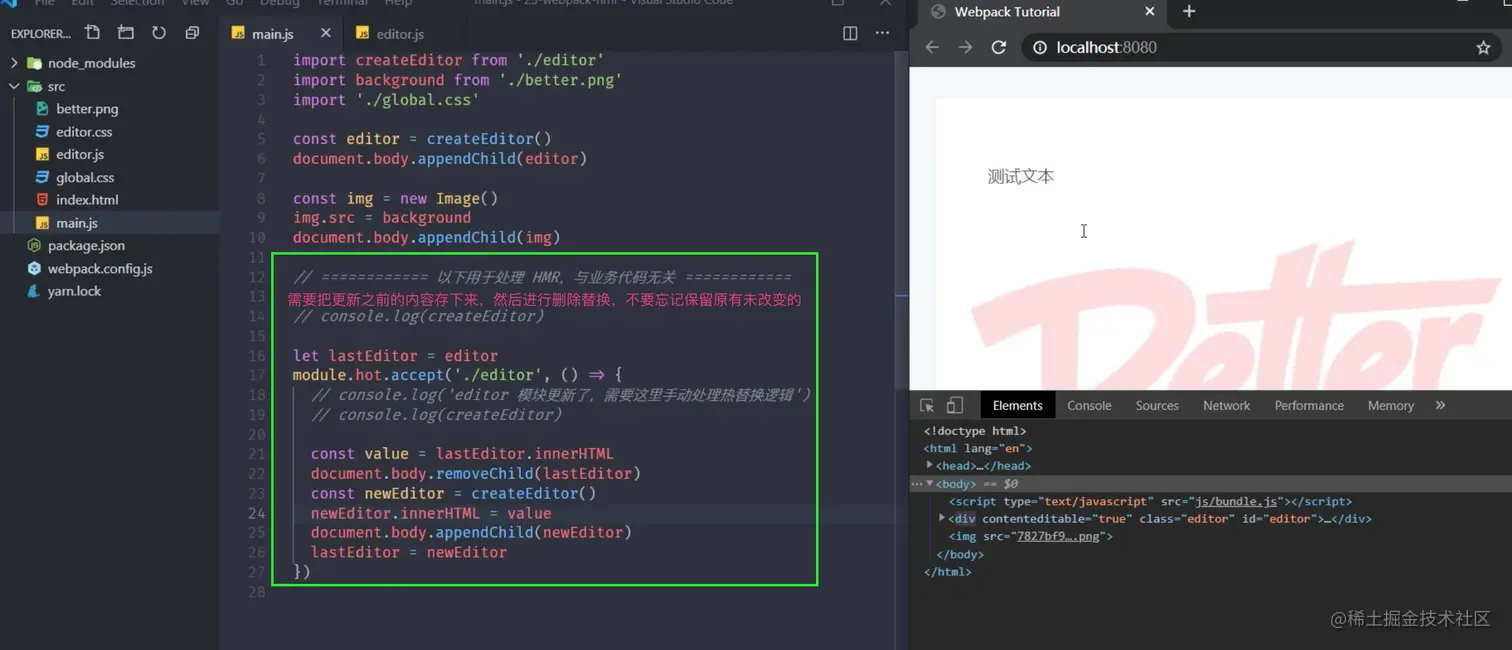Toggle the DevTools device toolbar
Image resolution: width=1512 pixels, height=650 pixels.
pos(955,405)
